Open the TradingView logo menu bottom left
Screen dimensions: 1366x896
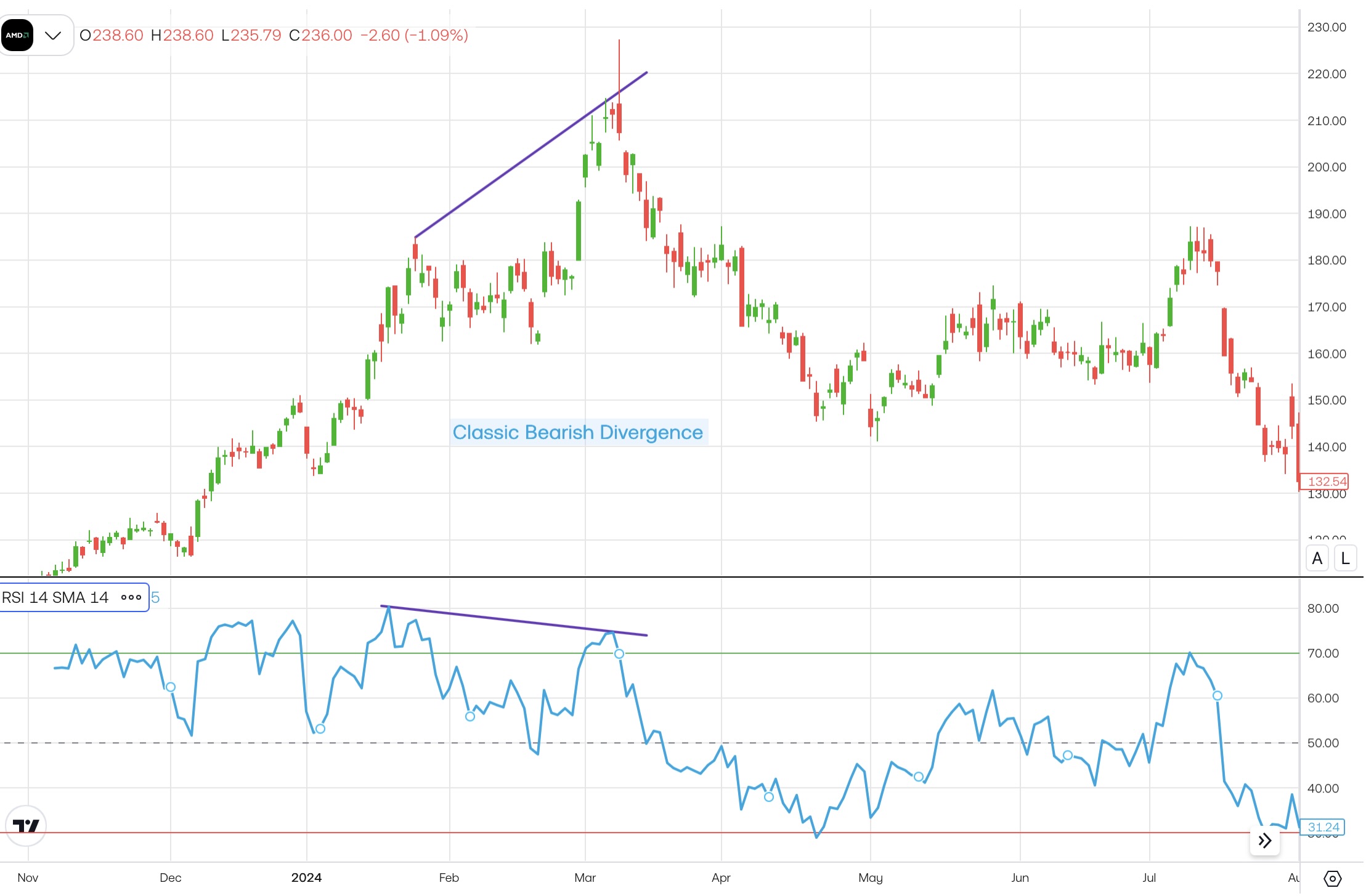click(x=26, y=825)
